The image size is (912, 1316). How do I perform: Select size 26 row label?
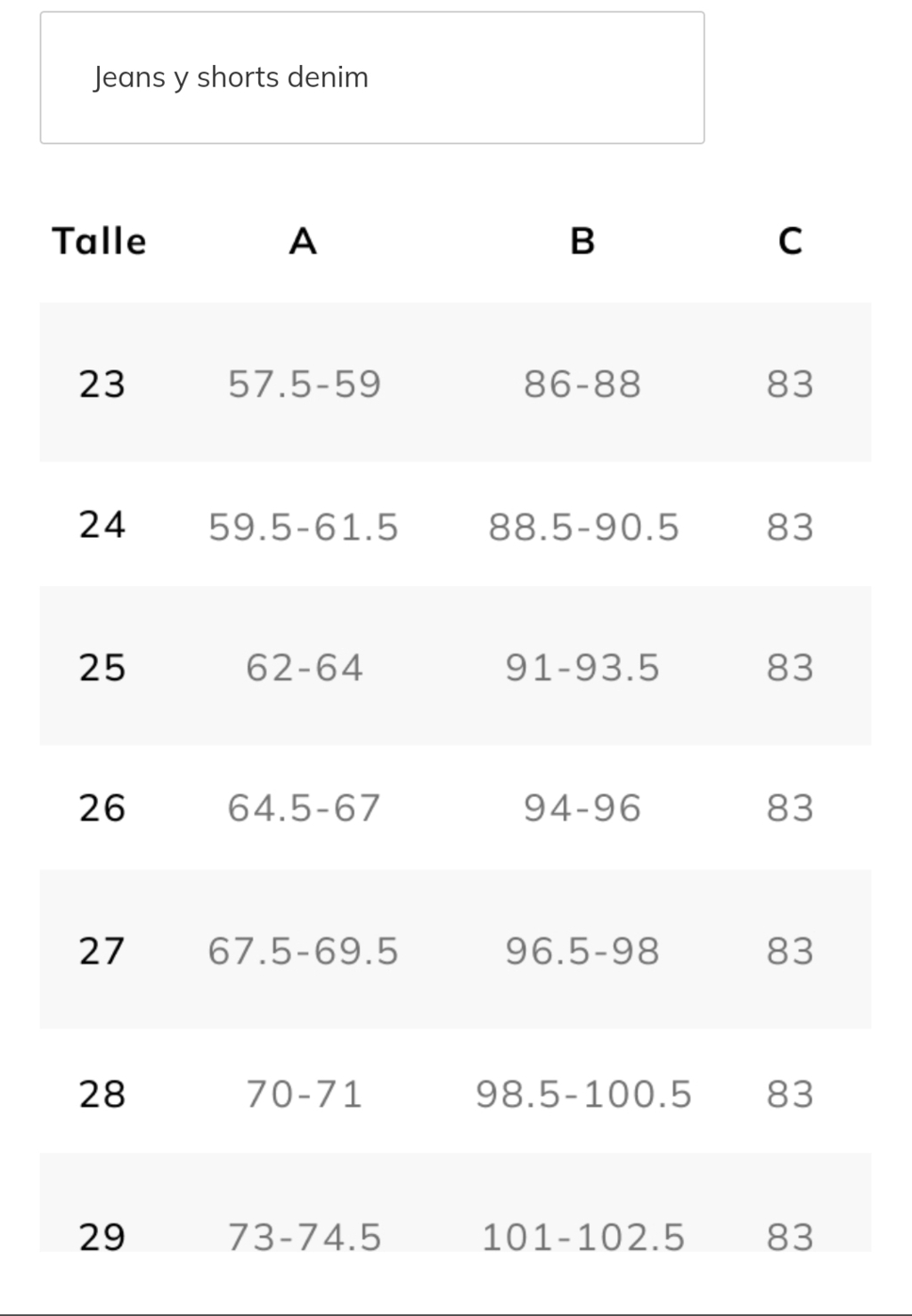click(102, 808)
